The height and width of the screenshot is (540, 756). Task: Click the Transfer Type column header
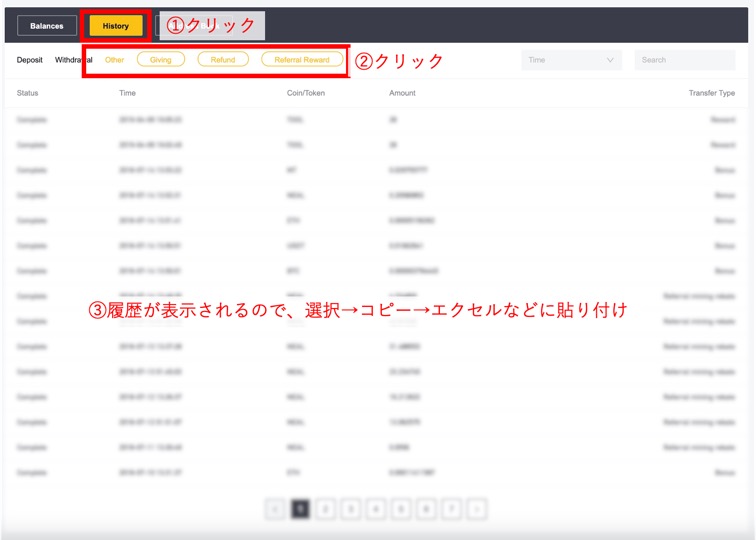coord(712,93)
